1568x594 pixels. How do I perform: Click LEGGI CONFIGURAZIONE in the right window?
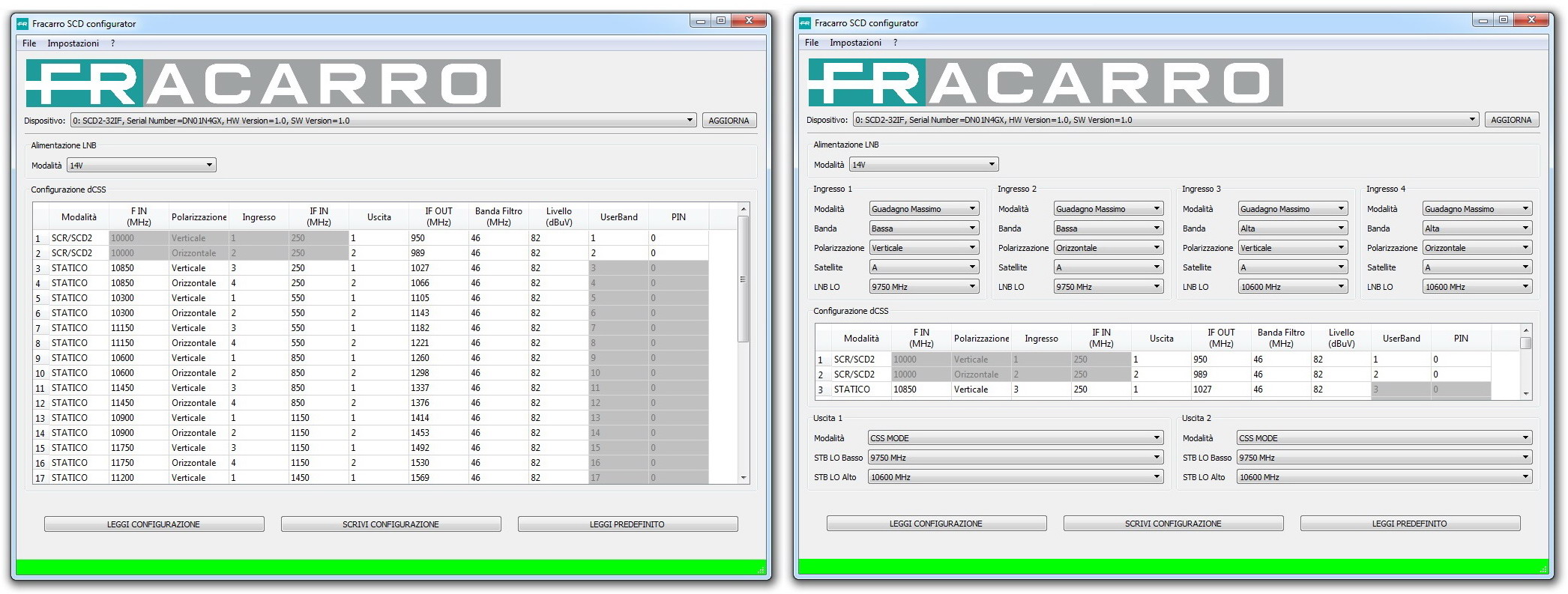click(935, 524)
